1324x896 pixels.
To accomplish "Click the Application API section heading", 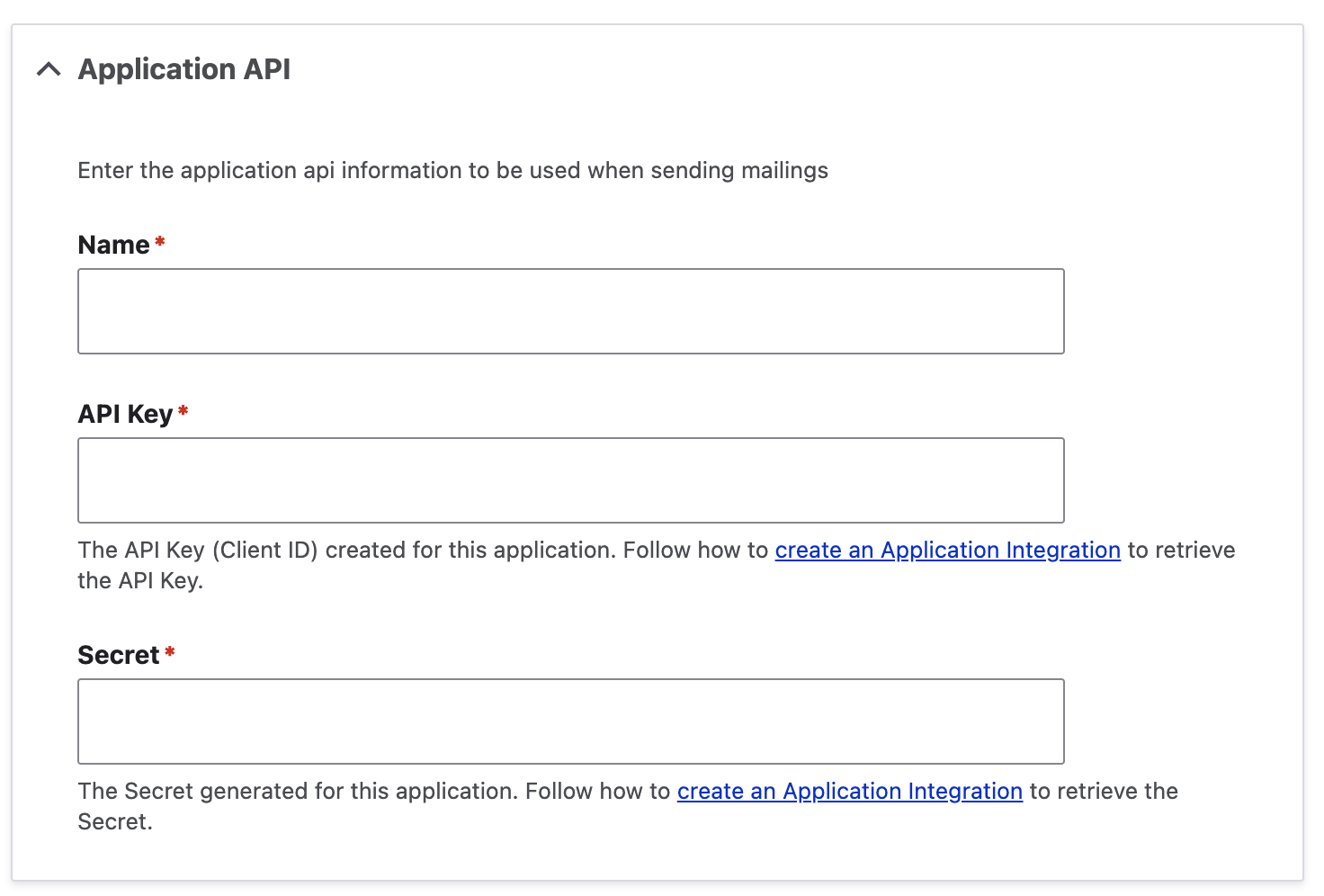I will pyautogui.click(x=184, y=69).
